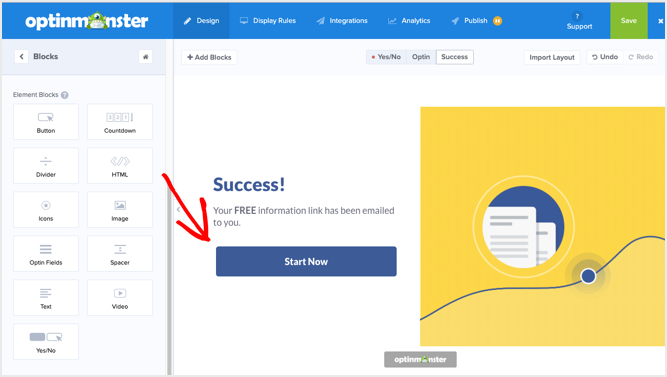The height and width of the screenshot is (377, 667).
Task: Choose the Yes/No element block
Action: pos(46,342)
